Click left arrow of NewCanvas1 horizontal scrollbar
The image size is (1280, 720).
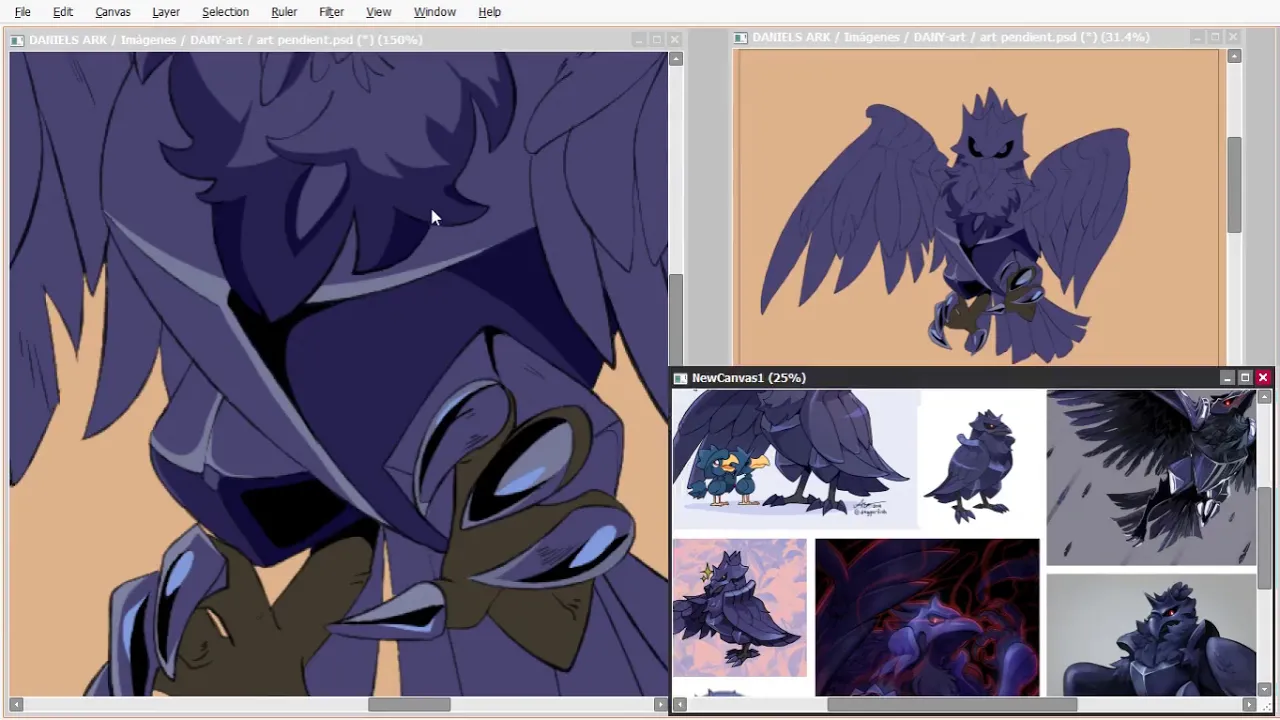679,704
